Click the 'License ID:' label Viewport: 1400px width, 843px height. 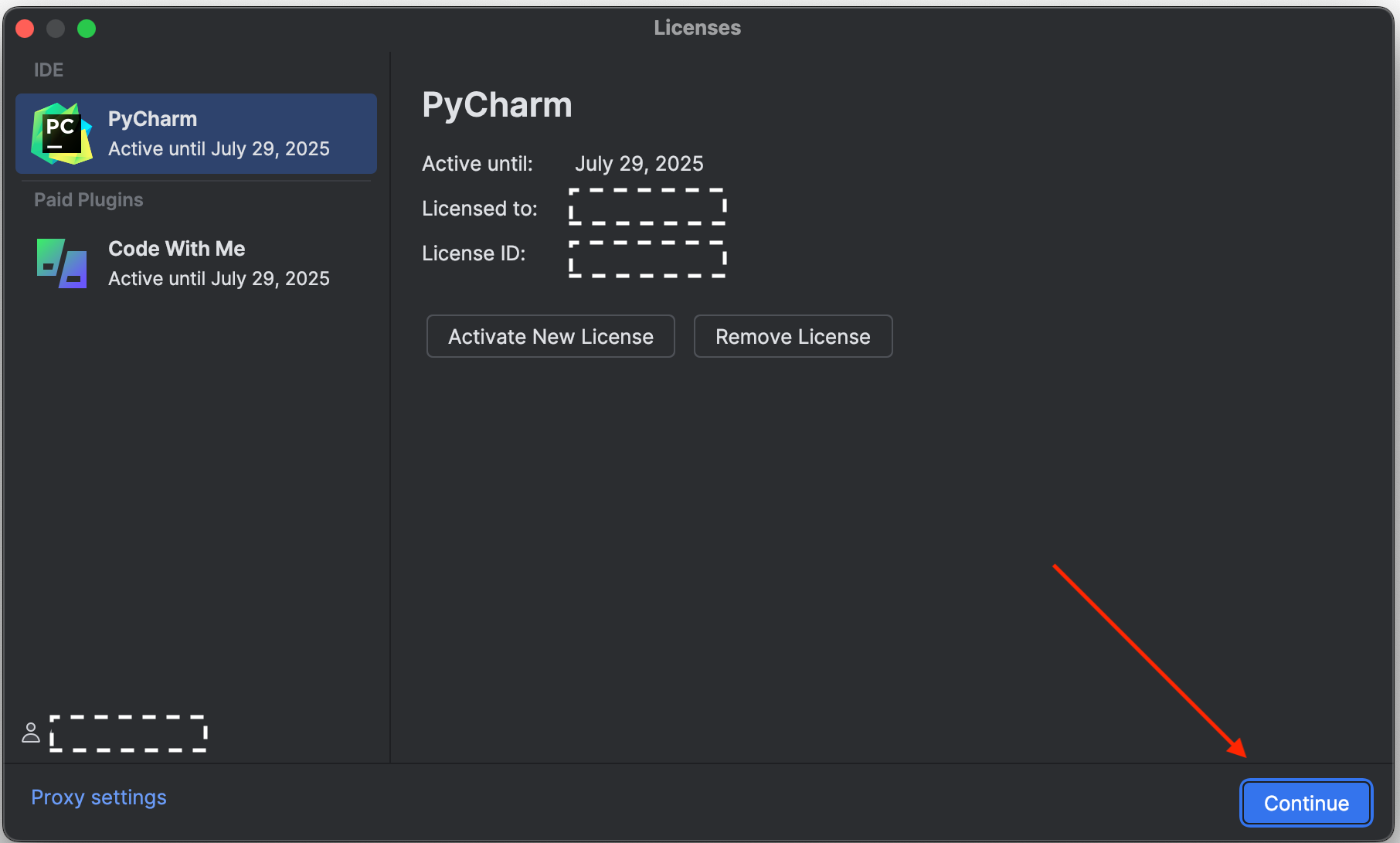point(474,253)
